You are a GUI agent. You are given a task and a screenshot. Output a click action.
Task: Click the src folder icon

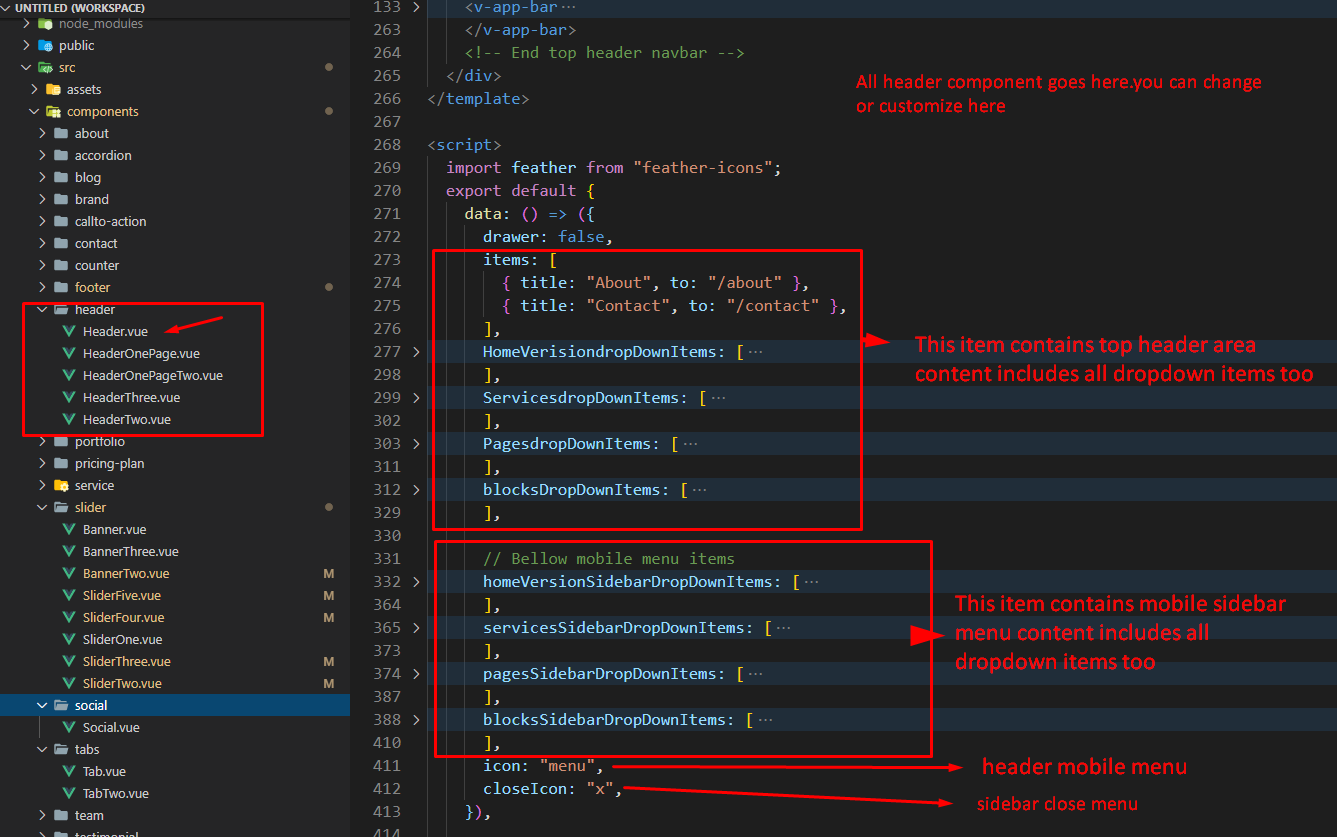tap(45, 67)
